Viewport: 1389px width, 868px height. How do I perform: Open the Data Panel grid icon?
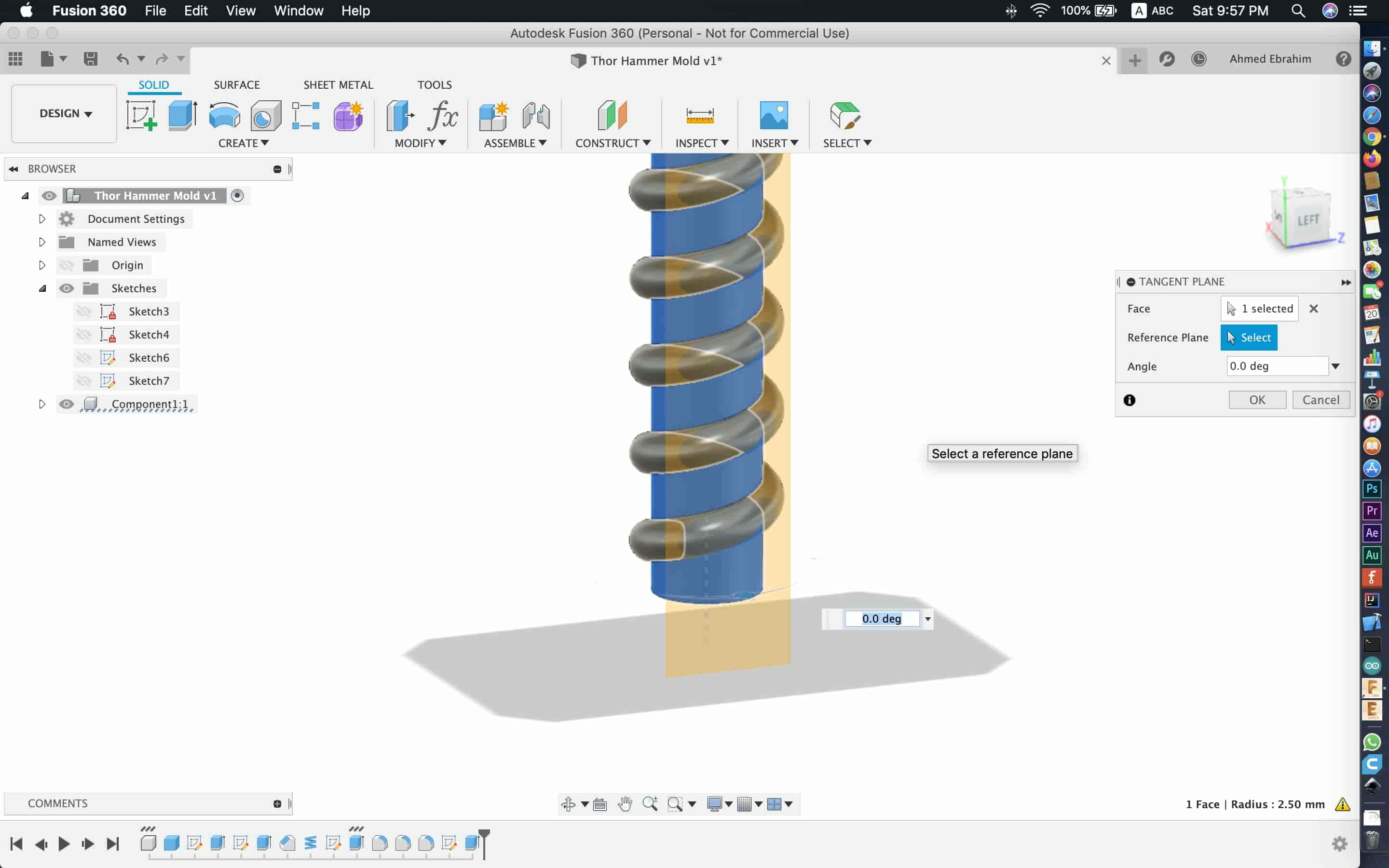tap(15, 58)
